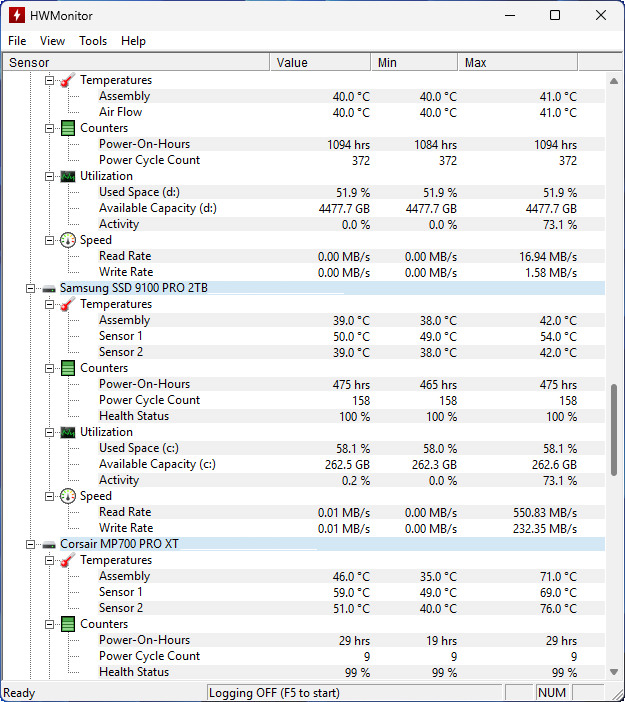Click the scrollbar up arrow
Screen dimensions: 625x702
(614, 81)
